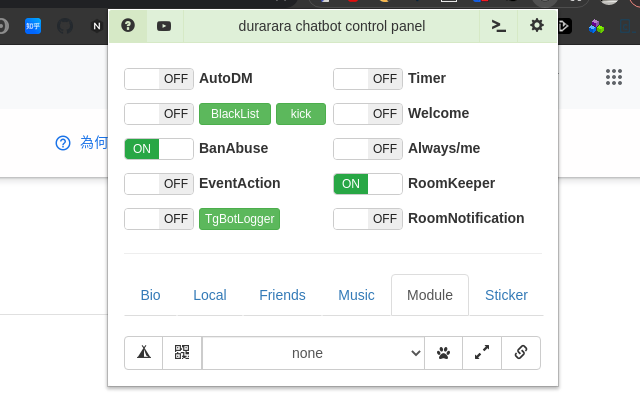
Task: Click the green kick button
Action: [301, 114]
